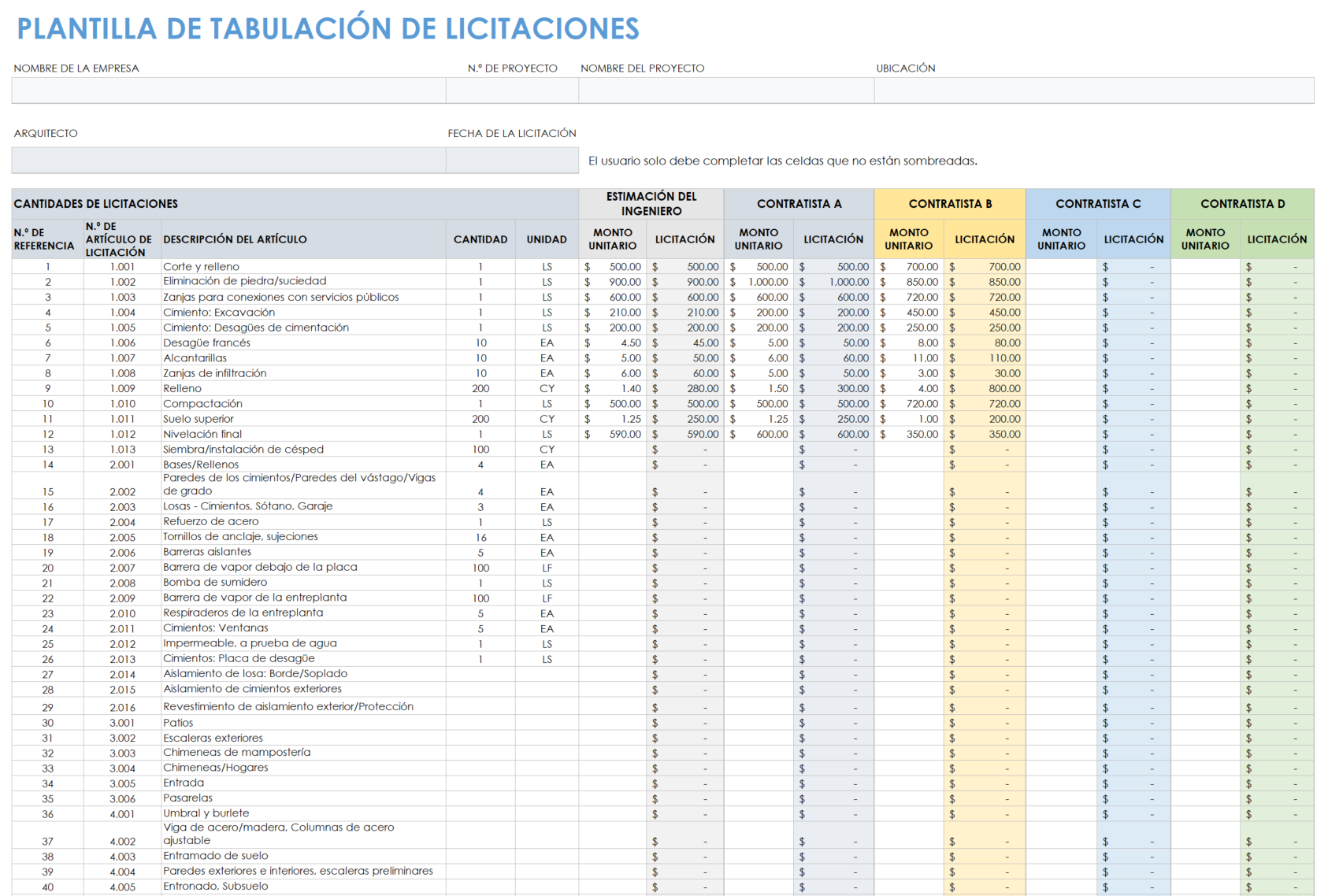
Task: Select the 'Relleno' description cell in row 9
Action: 303,389
